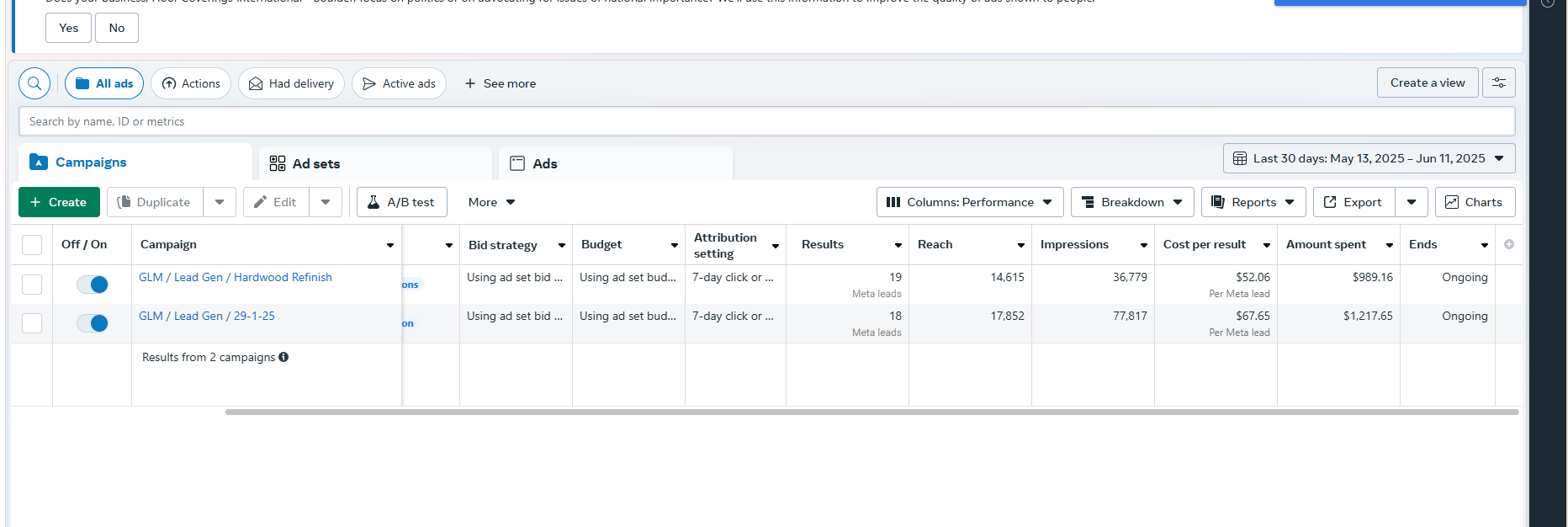The image size is (1568, 527).
Task: Click the add column plus icon
Action: coord(1509,244)
